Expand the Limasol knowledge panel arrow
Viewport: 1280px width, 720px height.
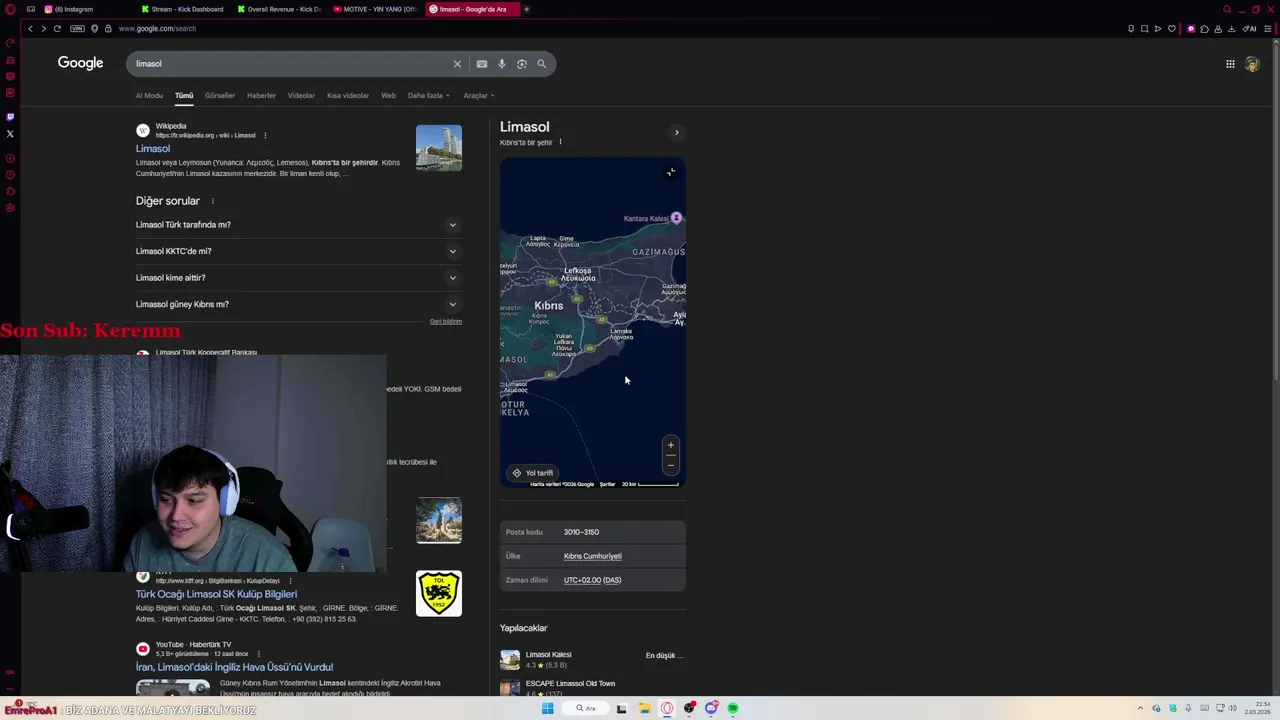(676, 133)
